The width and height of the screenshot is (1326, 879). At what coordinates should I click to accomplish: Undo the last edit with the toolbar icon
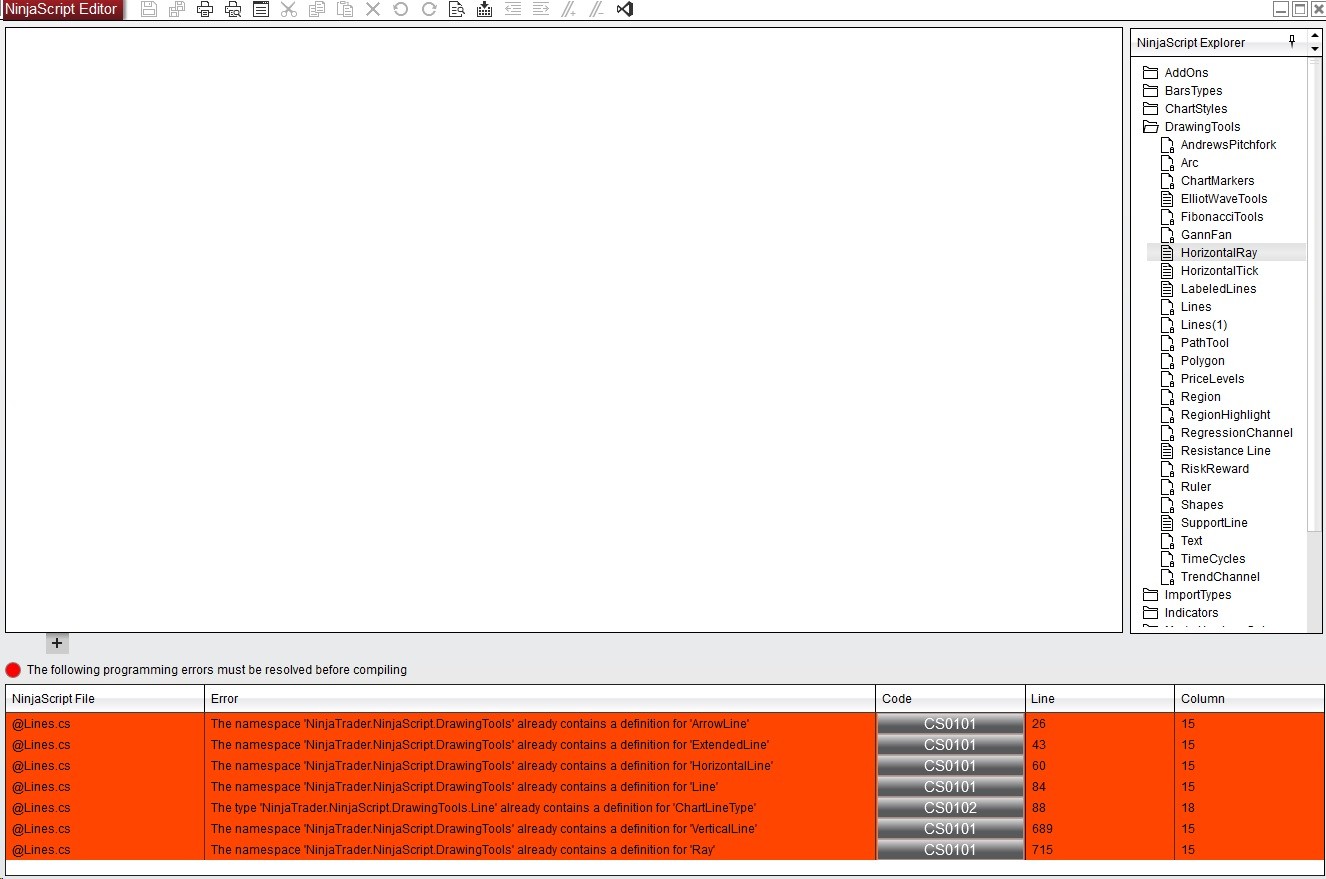[401, 9]
